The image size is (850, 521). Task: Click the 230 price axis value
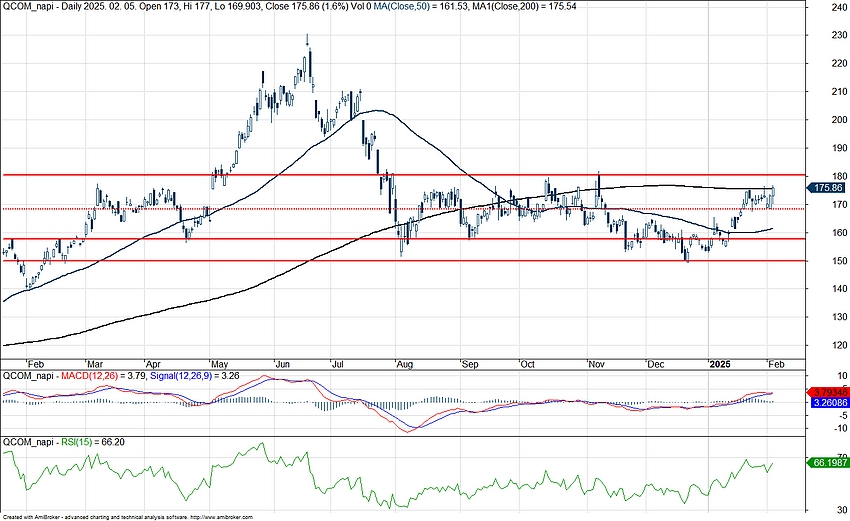[x=839, y=35]
